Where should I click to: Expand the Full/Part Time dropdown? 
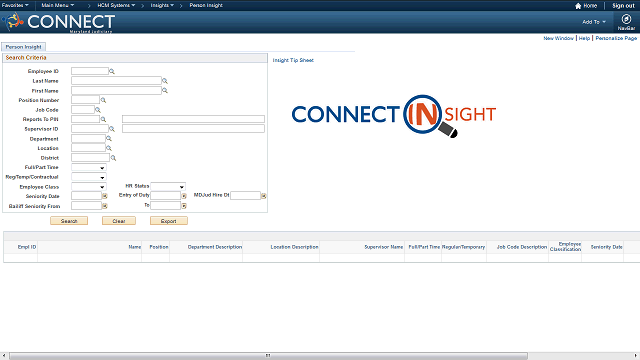tap(89, 167)
